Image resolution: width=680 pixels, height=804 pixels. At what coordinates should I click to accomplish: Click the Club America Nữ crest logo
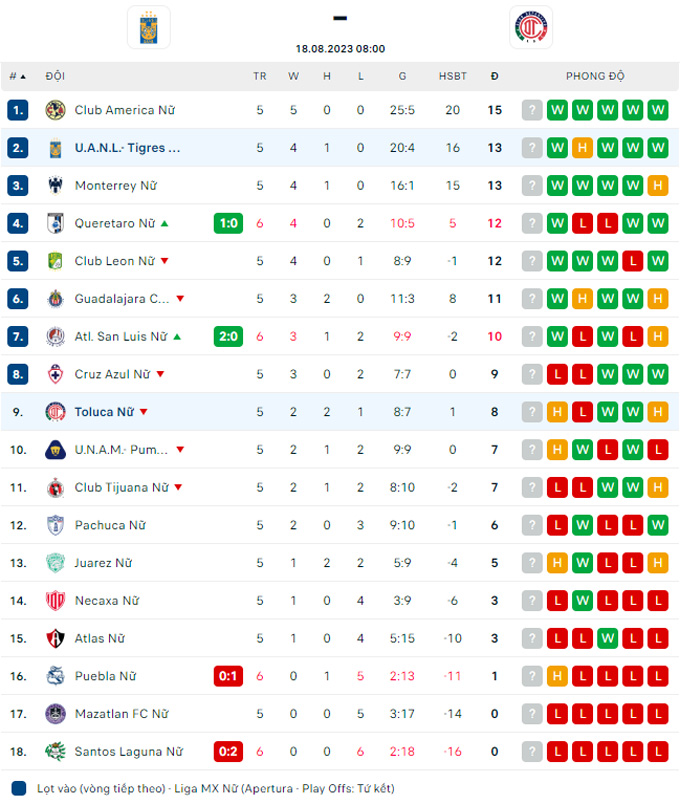coord(55,110)
